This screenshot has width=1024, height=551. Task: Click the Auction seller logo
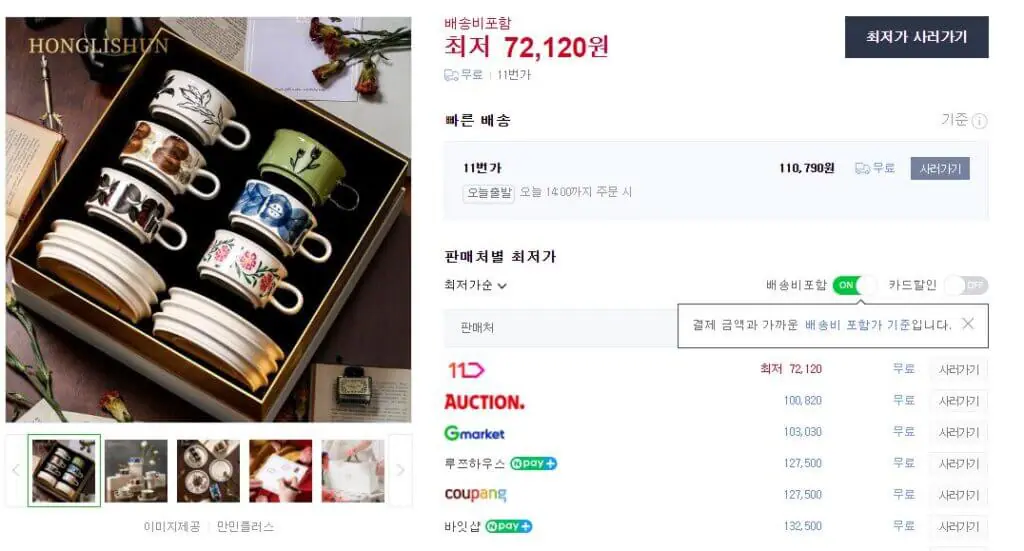[484, 402]
